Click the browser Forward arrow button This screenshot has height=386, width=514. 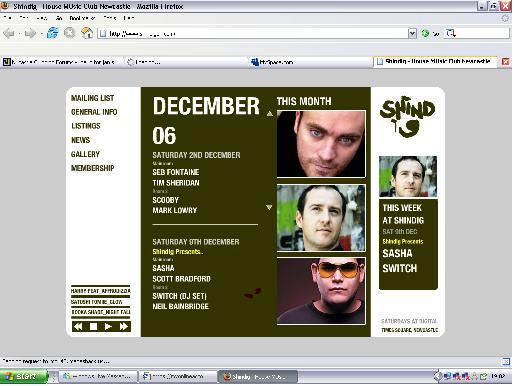coord(30,33)
